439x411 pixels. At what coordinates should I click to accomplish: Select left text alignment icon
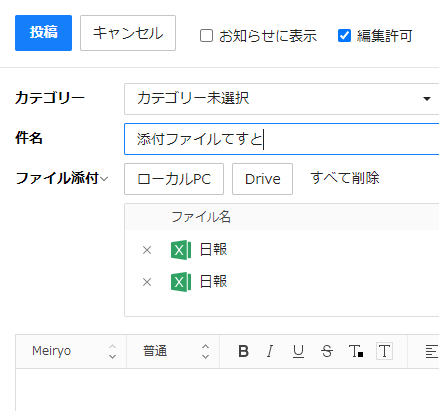432,352
